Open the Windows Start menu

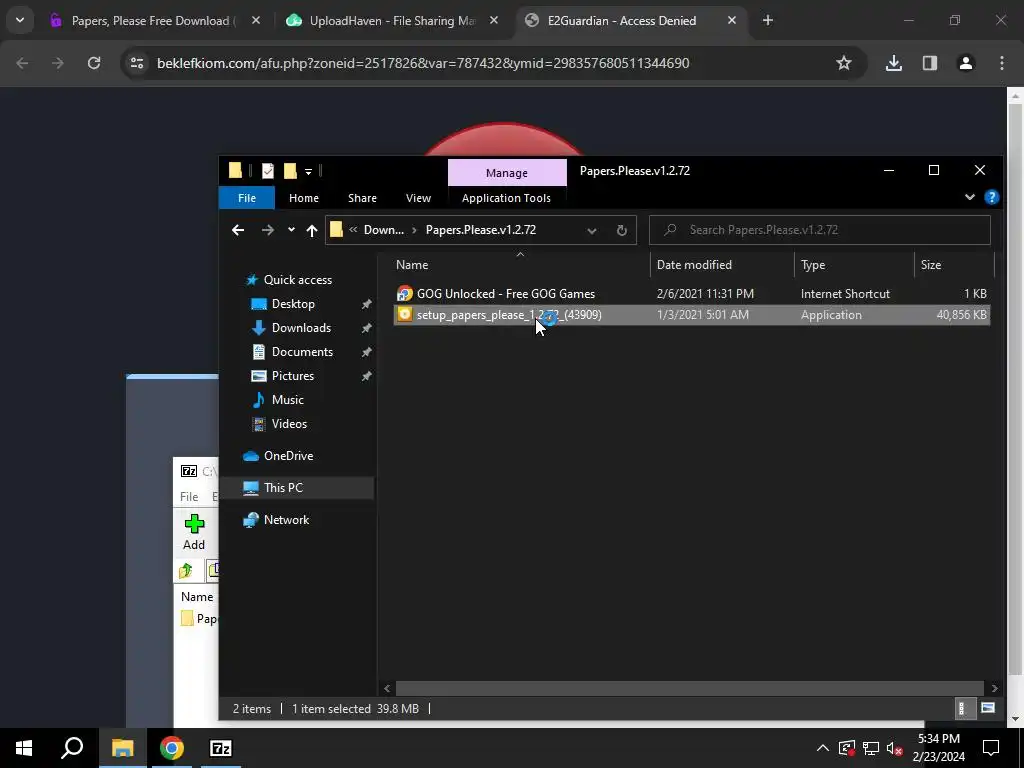point(24,748)
